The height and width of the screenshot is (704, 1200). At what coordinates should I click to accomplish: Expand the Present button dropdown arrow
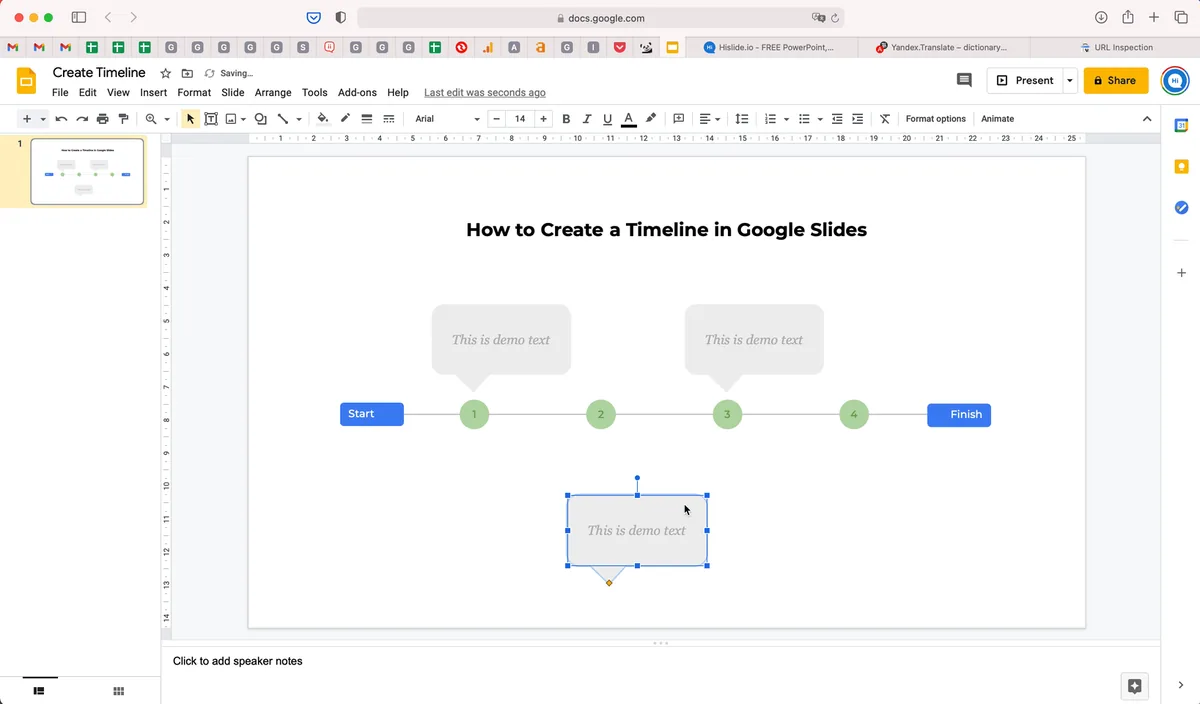point(1070,81)
